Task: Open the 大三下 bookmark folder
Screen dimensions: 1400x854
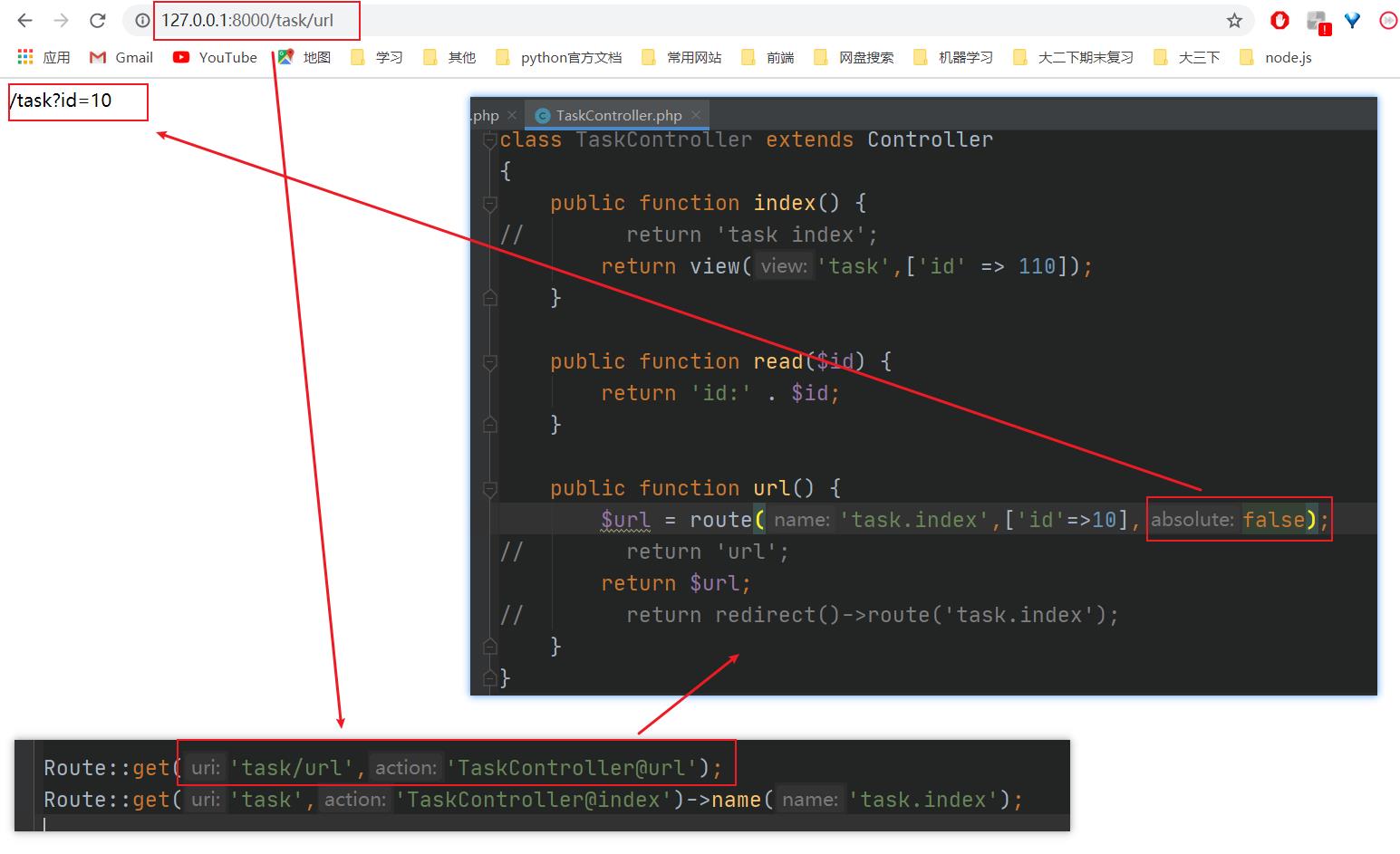Action: click(1186, 57)
